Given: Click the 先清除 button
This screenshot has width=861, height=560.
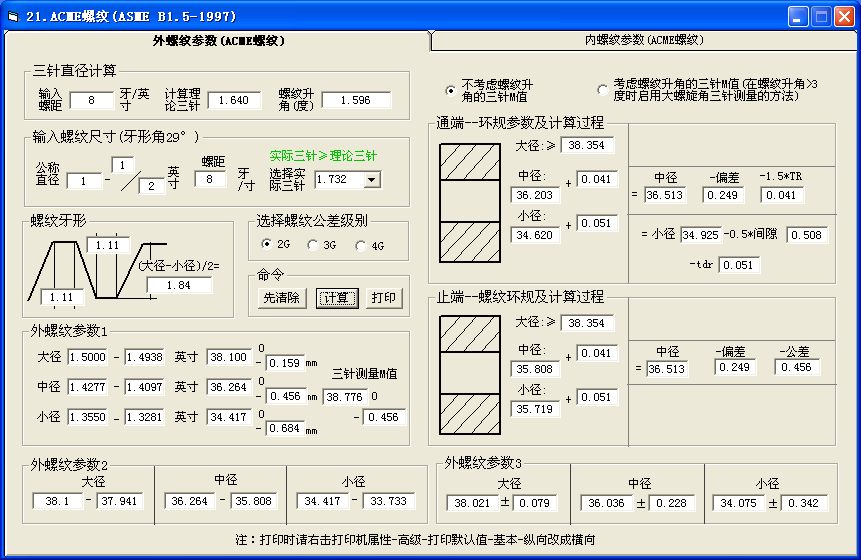Looking at the screenshot, I should (281, 298).
